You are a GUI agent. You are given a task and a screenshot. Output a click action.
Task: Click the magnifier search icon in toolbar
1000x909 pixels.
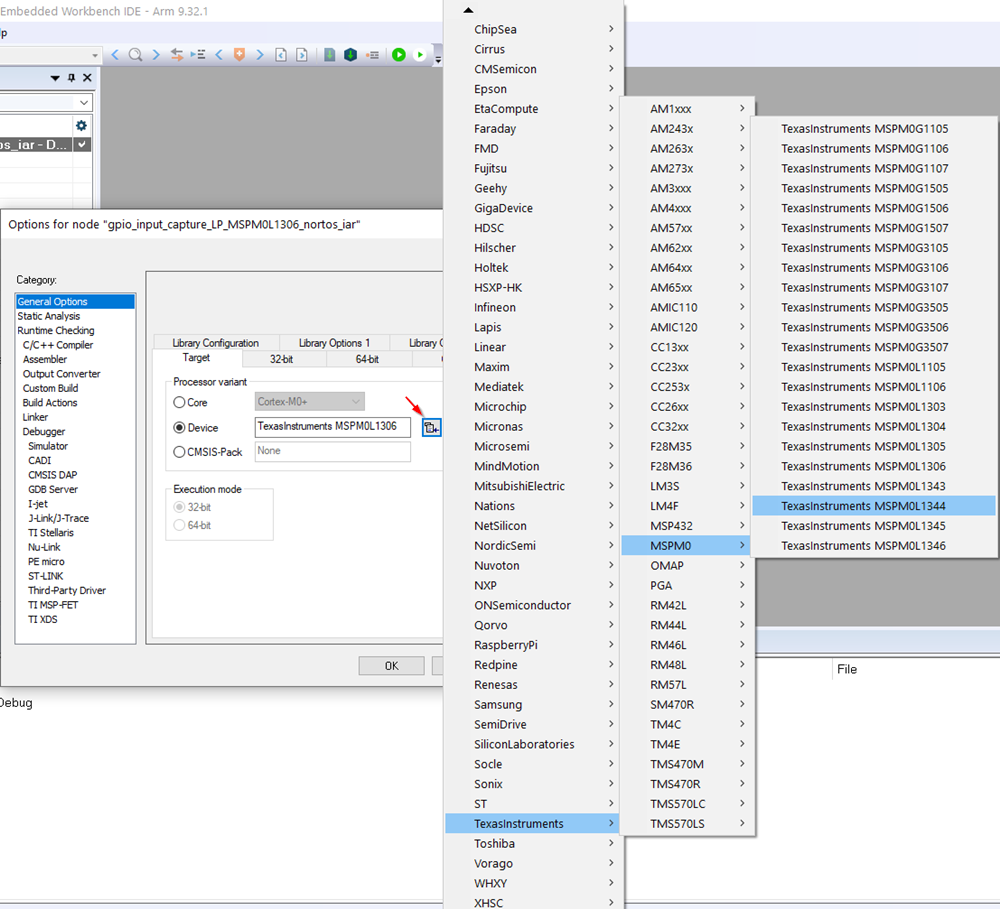[x=135, y=55]
